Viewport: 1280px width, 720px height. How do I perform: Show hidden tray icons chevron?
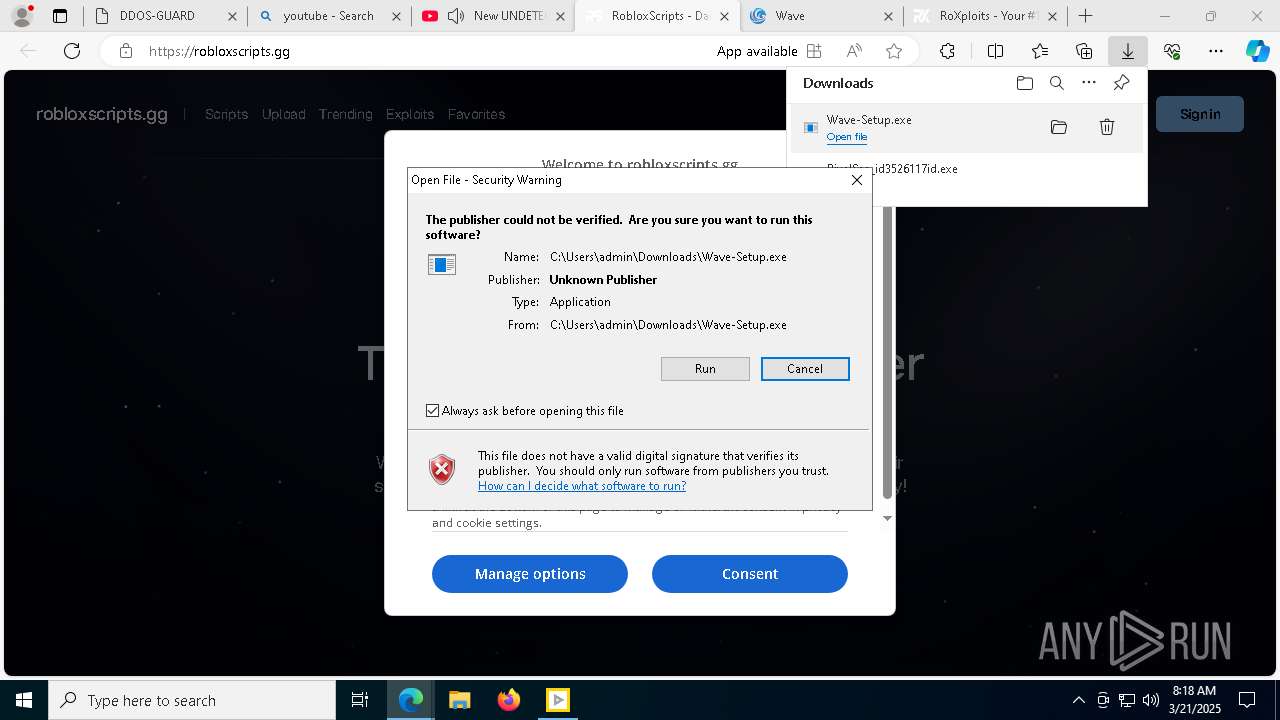pos(1078,700)
